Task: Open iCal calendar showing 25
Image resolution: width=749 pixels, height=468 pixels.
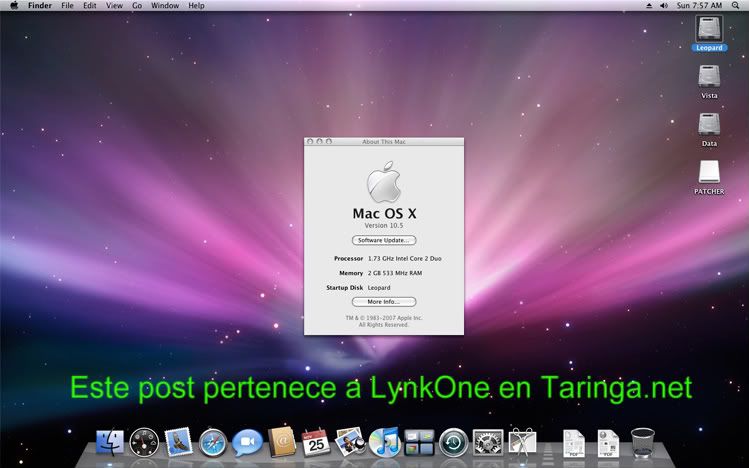Action: pos(316,442)
